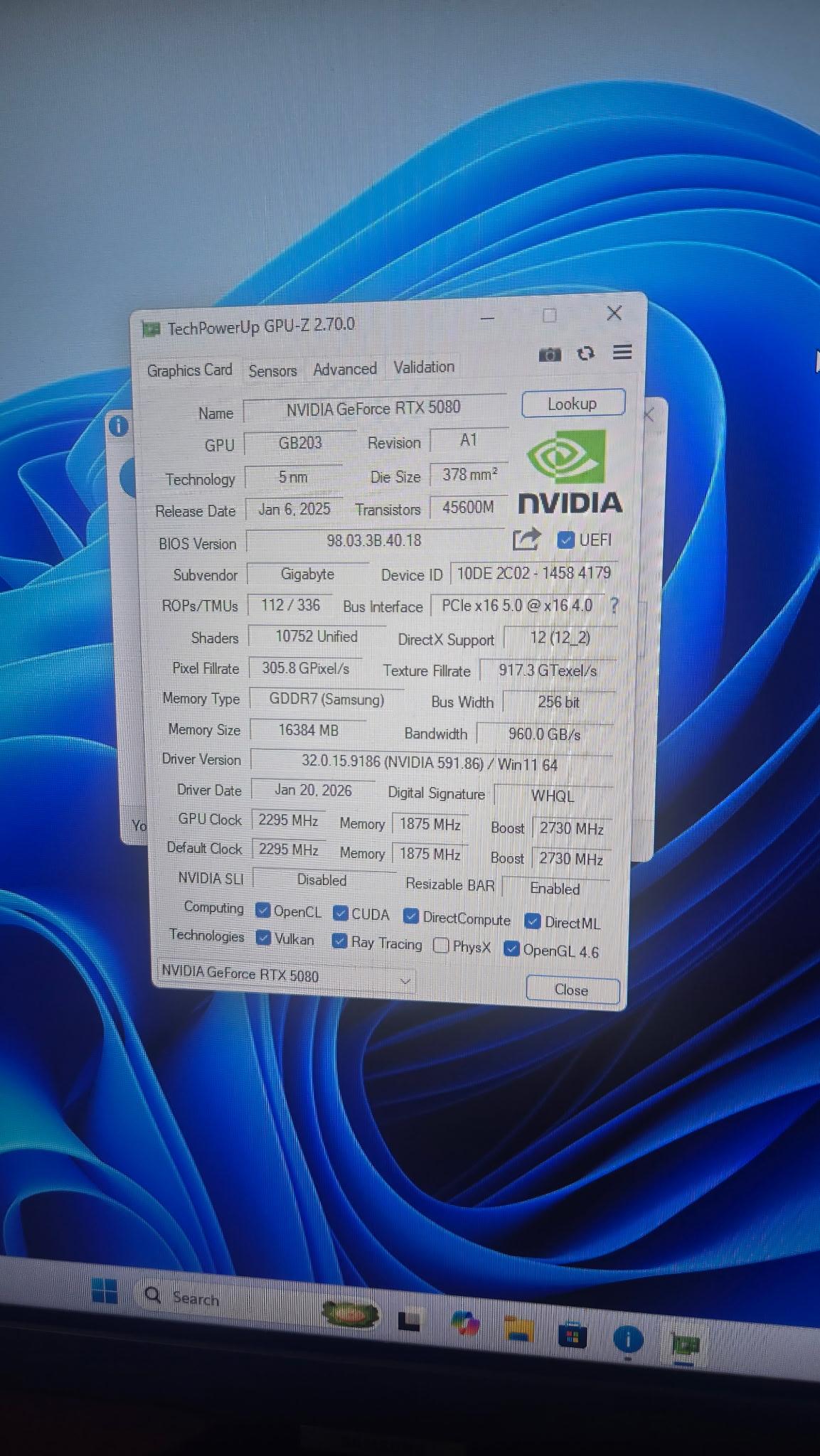This screenshot has width=820, height=1456.
Task: Switch to the Sensors tab
Action: [x=272, y=370]
